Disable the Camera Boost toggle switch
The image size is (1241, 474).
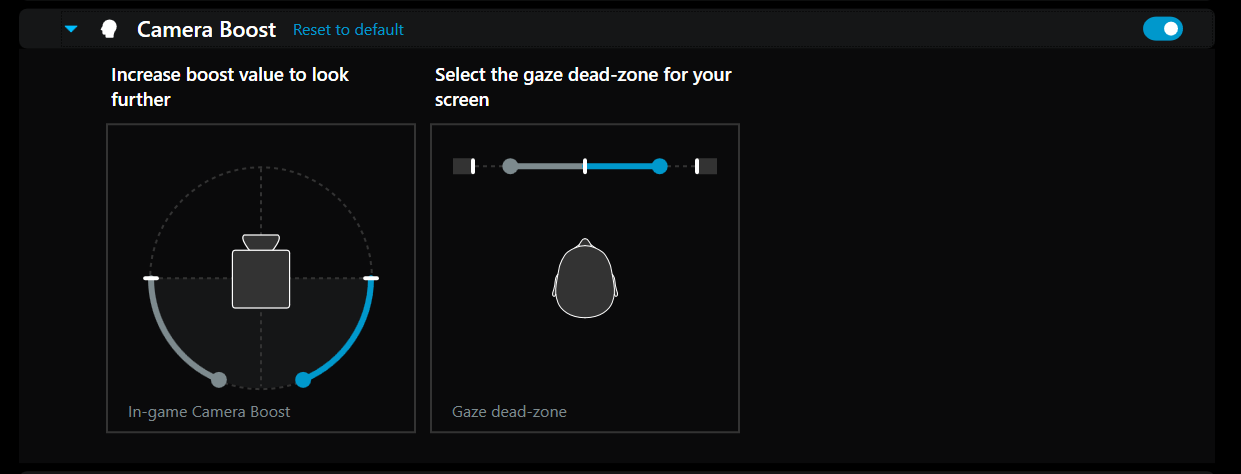(1162, 29)
